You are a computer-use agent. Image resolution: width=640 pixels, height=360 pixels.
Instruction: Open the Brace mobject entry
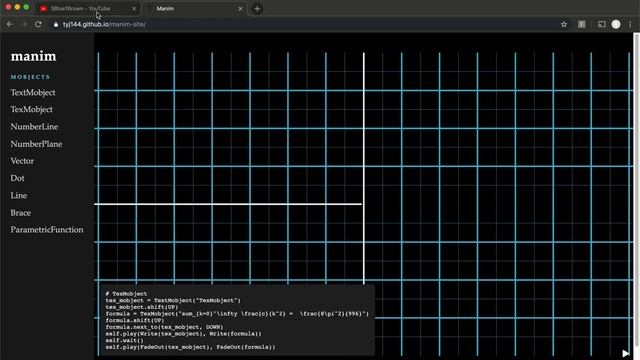point(21,213)
